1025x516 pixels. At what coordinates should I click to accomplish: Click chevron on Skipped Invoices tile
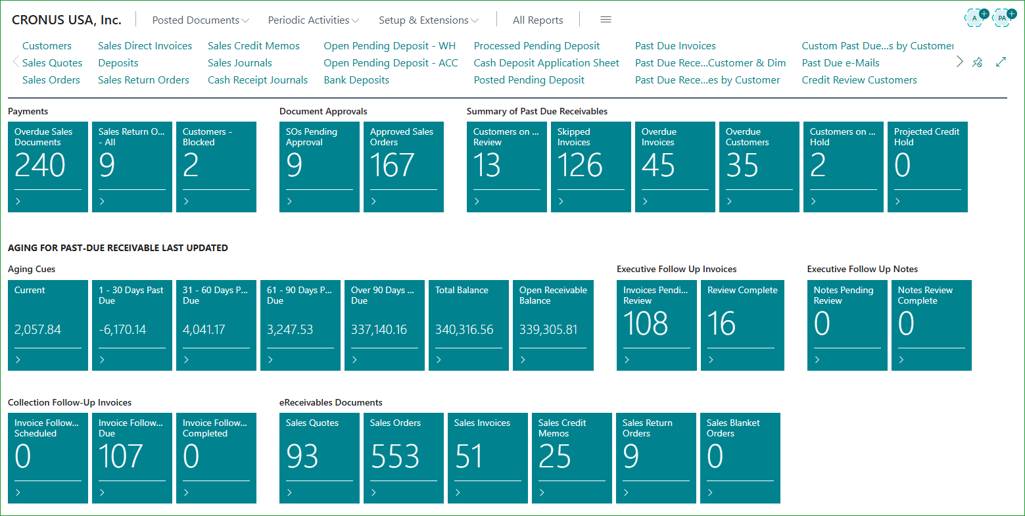click(x=561, y=201)
